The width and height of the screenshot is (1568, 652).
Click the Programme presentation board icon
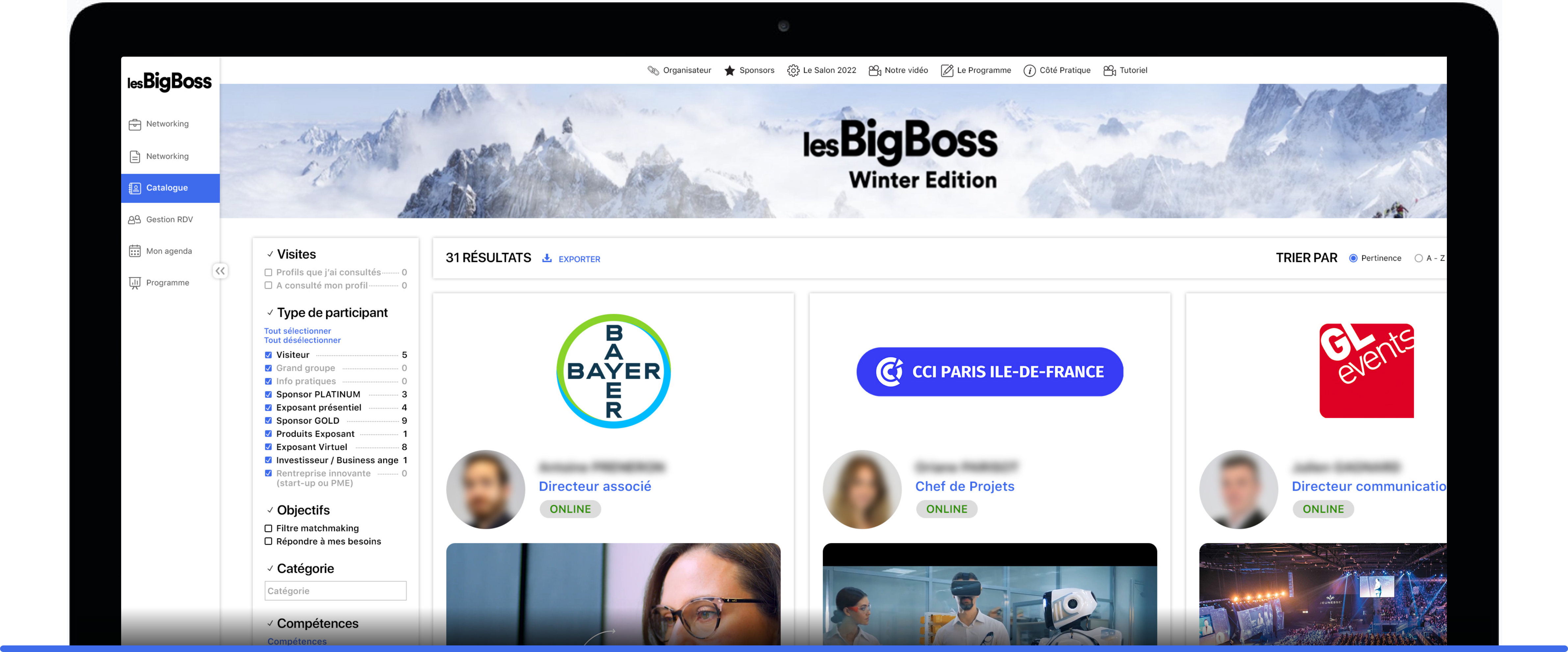pos(135,283)
